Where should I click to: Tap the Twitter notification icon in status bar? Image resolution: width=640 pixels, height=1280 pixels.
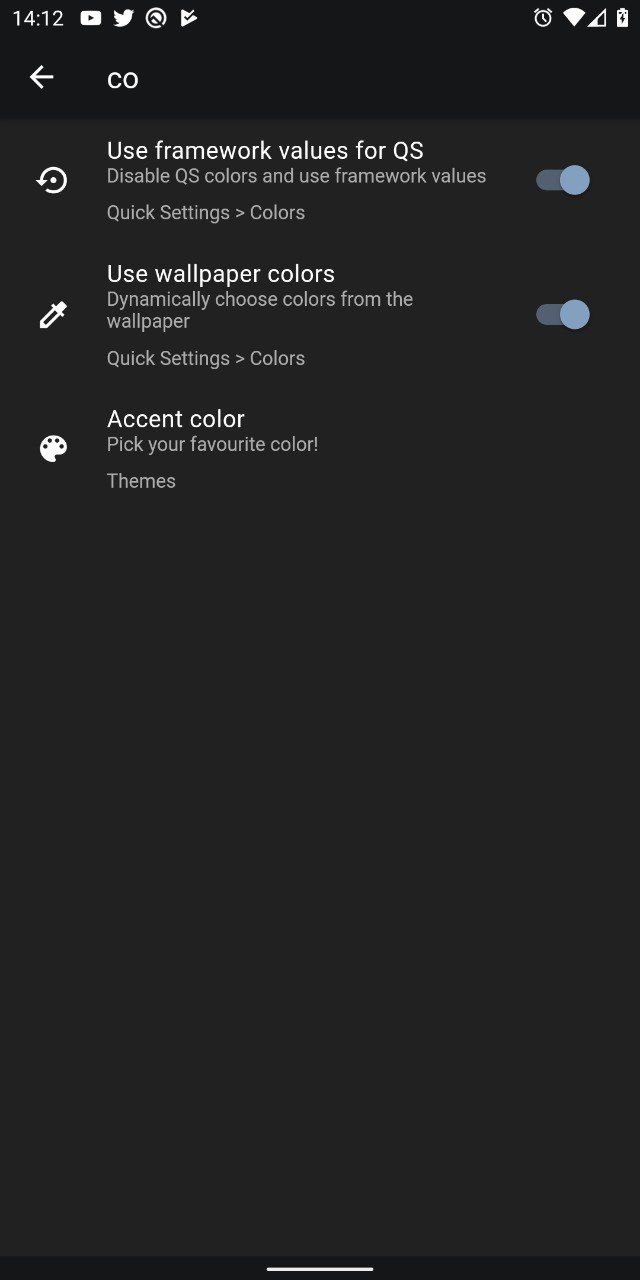pos(123,17)
